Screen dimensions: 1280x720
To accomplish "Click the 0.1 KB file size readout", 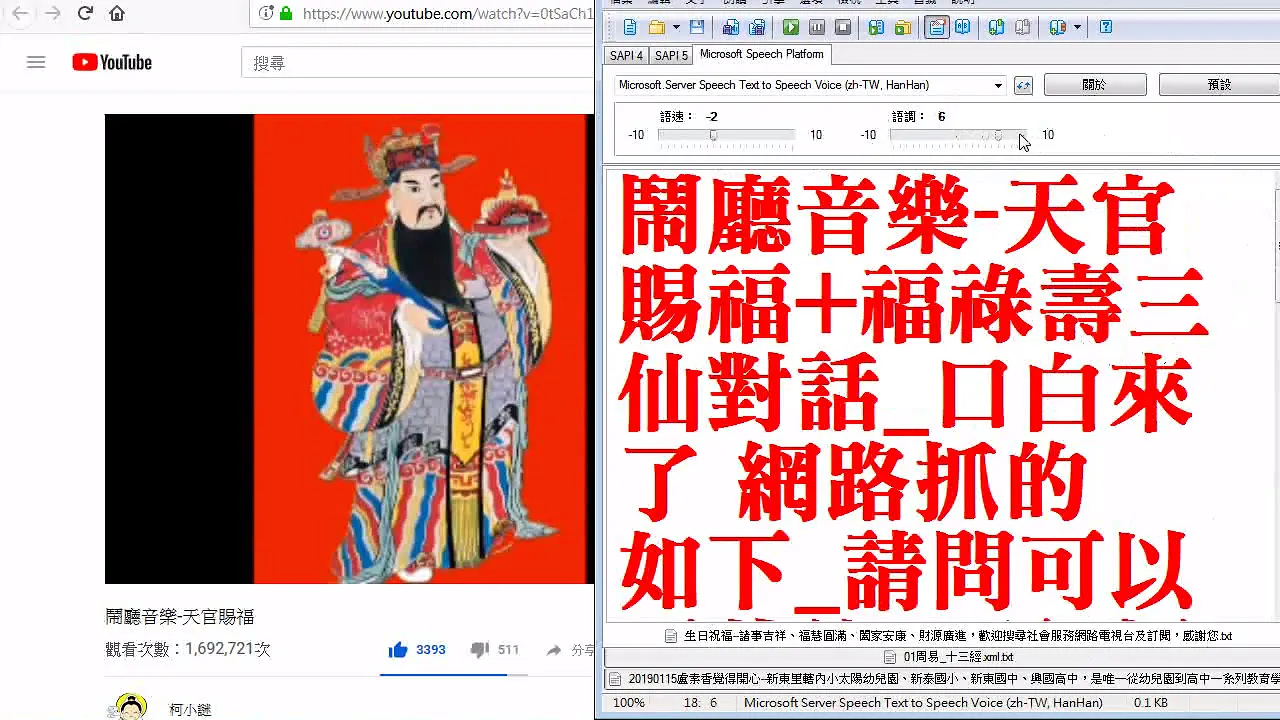I will tap(1150, 703).
